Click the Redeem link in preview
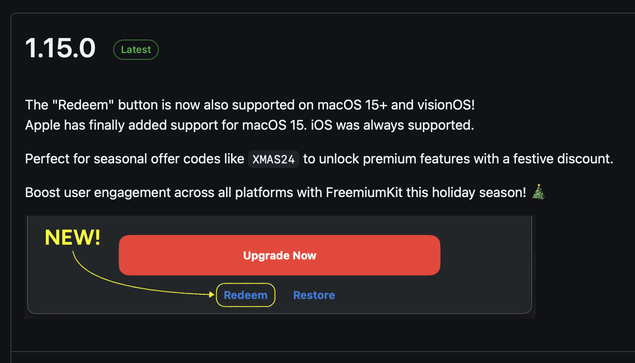The height and width of the screenshot is (363, 635). [x=245, y=295]
